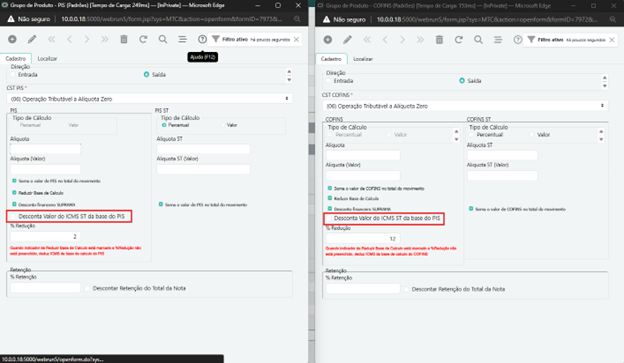The image size is (624, 363).
Task: Click the Alíquota ST field in PIS window
Action: 203,149
